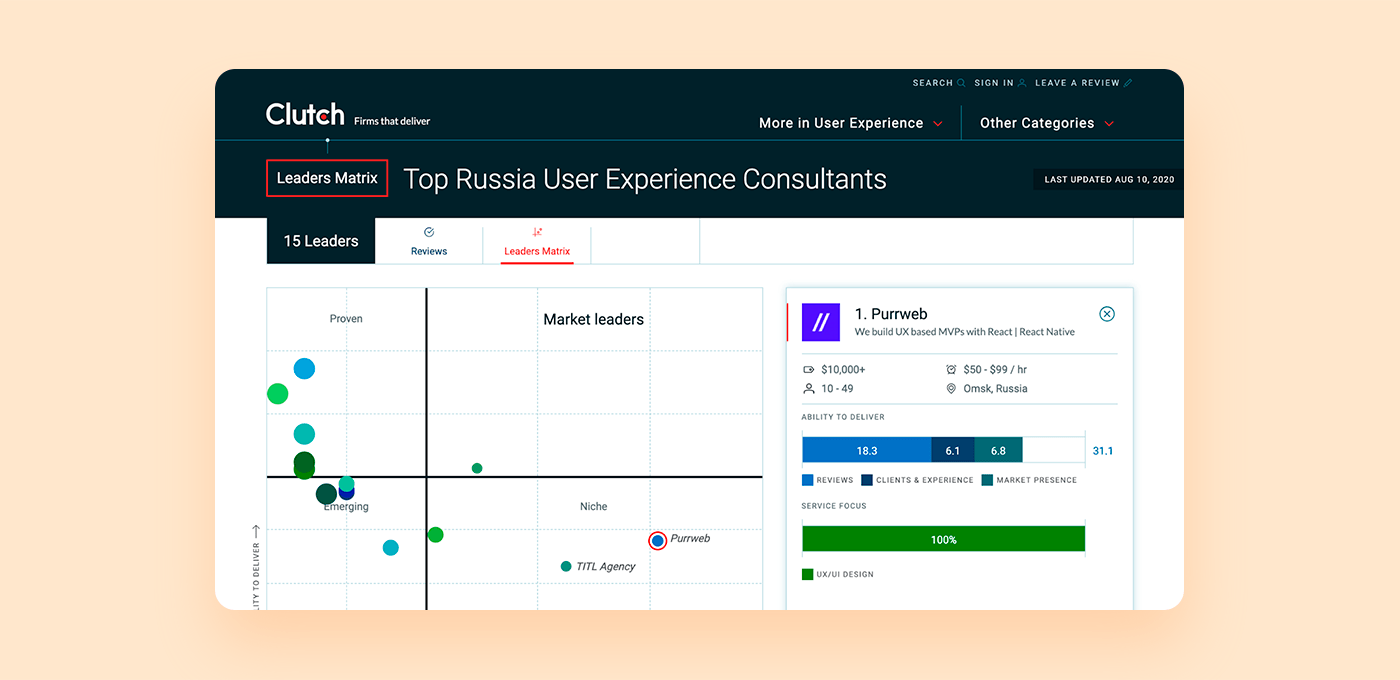Viewport: 1400px width, 680px height.
Task: Click chevron next to Other Categories
Action: [x=1109, y=124]
